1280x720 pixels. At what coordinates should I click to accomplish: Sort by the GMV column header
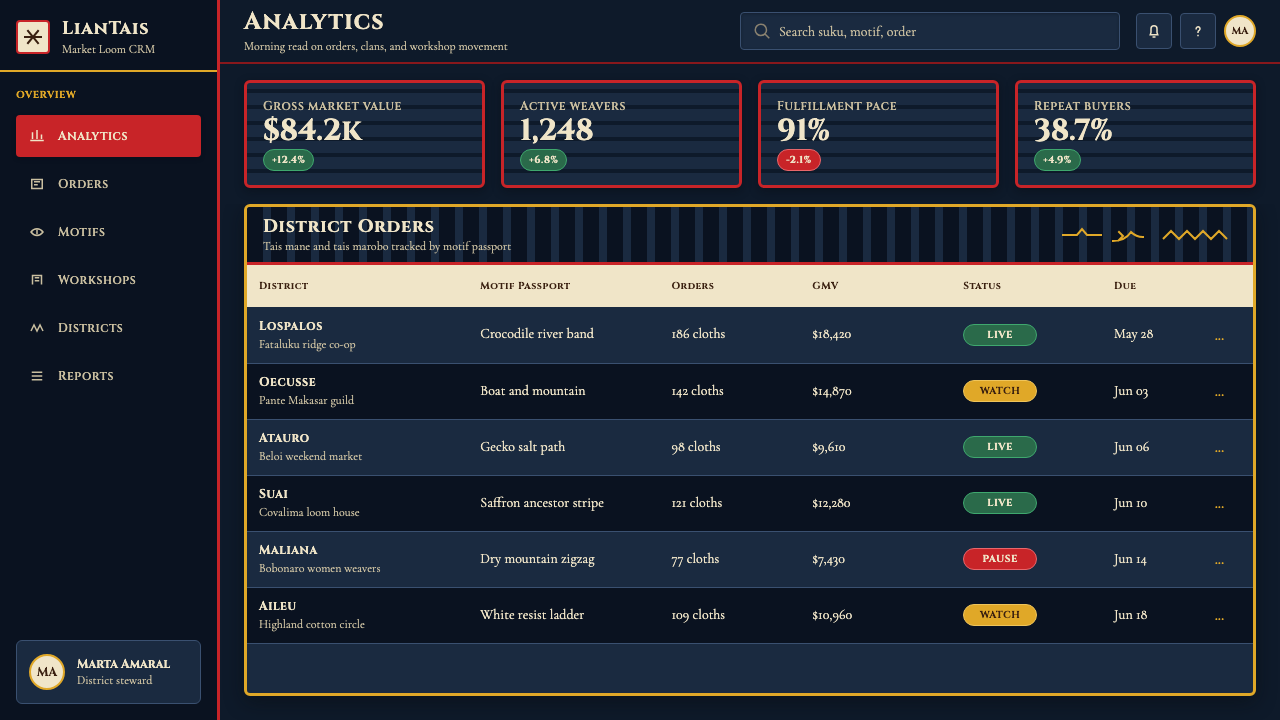click(825, 286)
